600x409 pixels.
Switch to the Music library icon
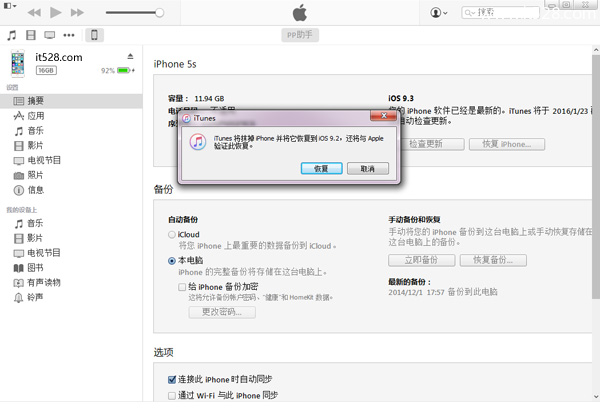click(12, 35)
